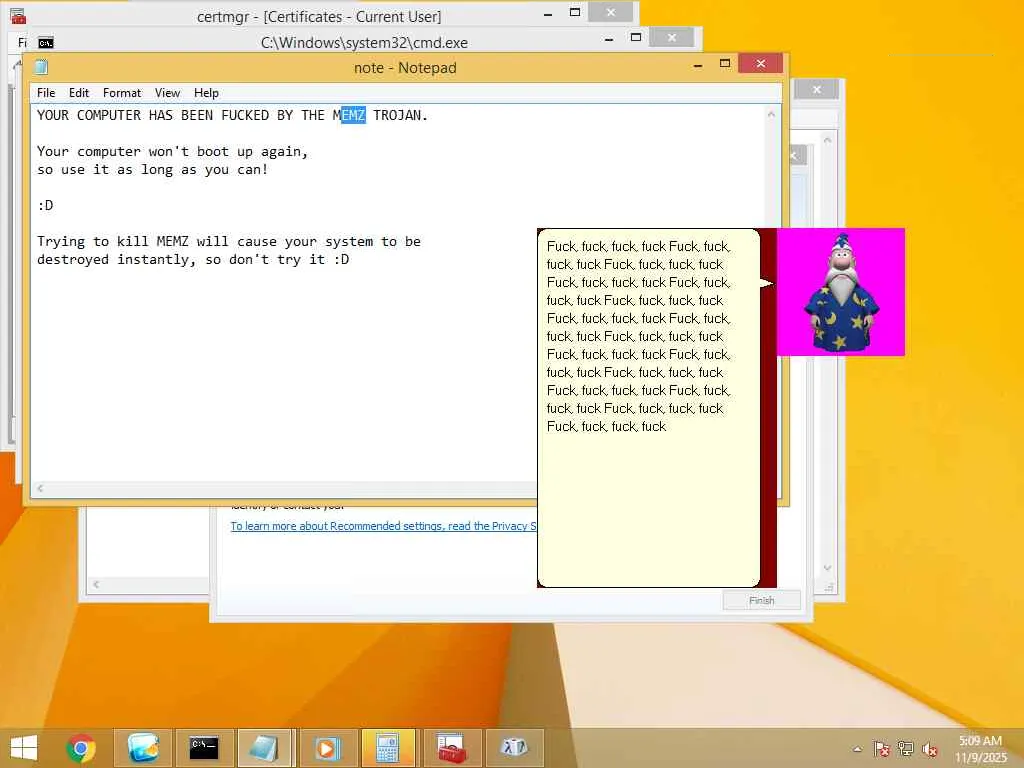This screenshot has width=1024, height=768.
Task: Switch to the Notepad taskbar icon
Action: tap(264, 748)
